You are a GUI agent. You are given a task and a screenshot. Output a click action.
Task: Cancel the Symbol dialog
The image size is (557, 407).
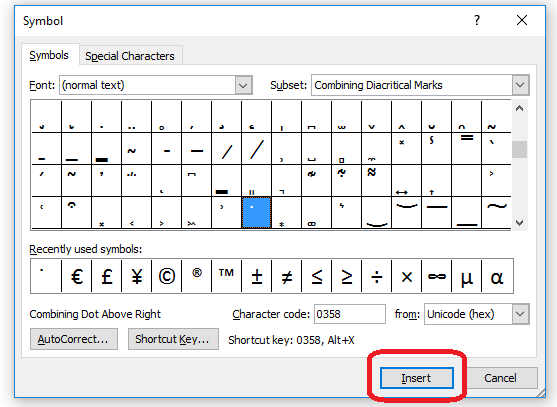click(500, 378)
